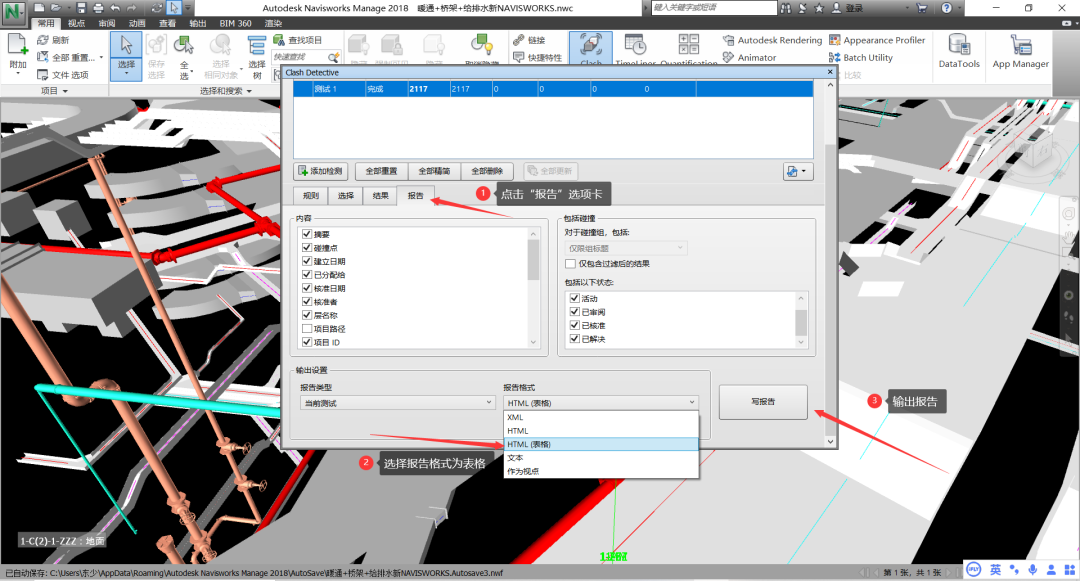Open the 选择树 selection tree panel
The image size is (1080, 581).
pos(257,56)
